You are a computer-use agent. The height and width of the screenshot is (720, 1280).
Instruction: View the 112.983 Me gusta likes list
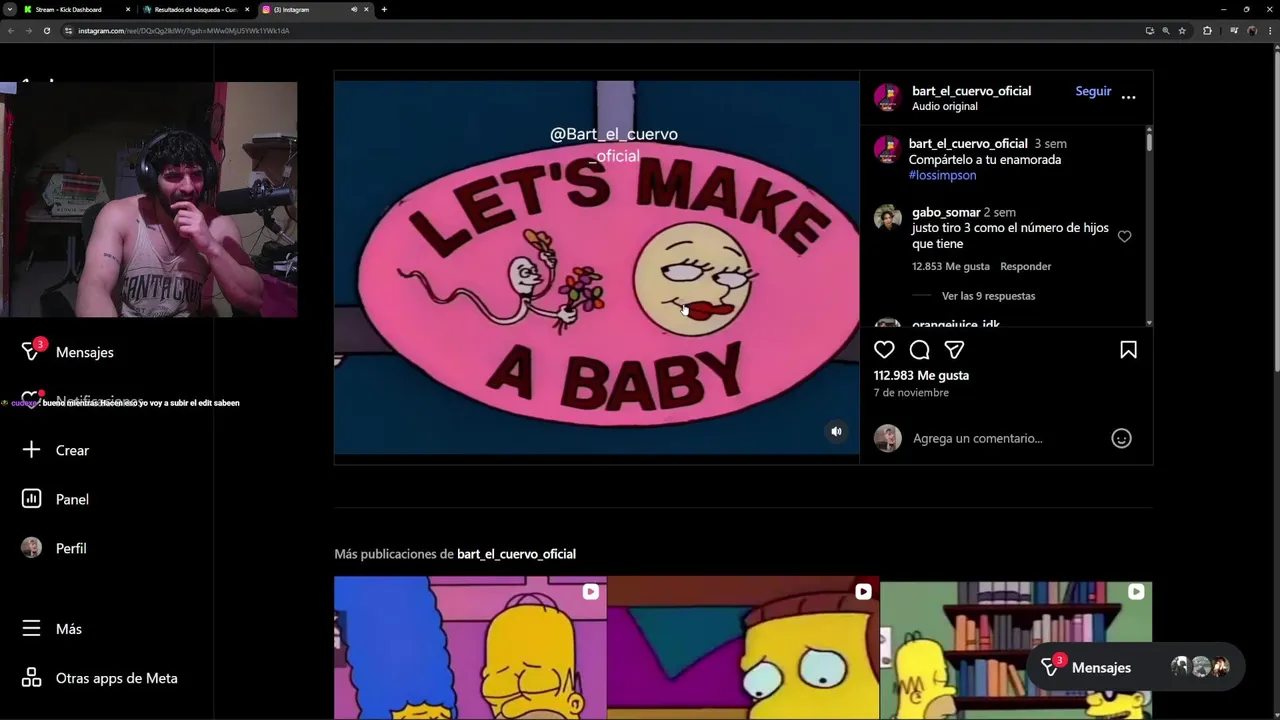coord(921,375)
